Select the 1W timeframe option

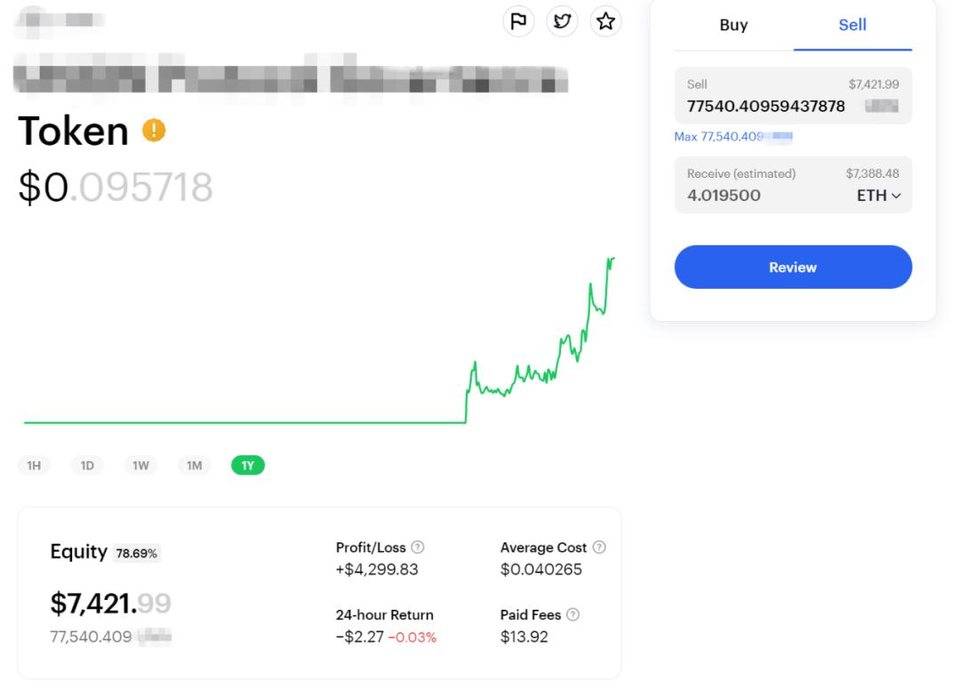(140, 465)
